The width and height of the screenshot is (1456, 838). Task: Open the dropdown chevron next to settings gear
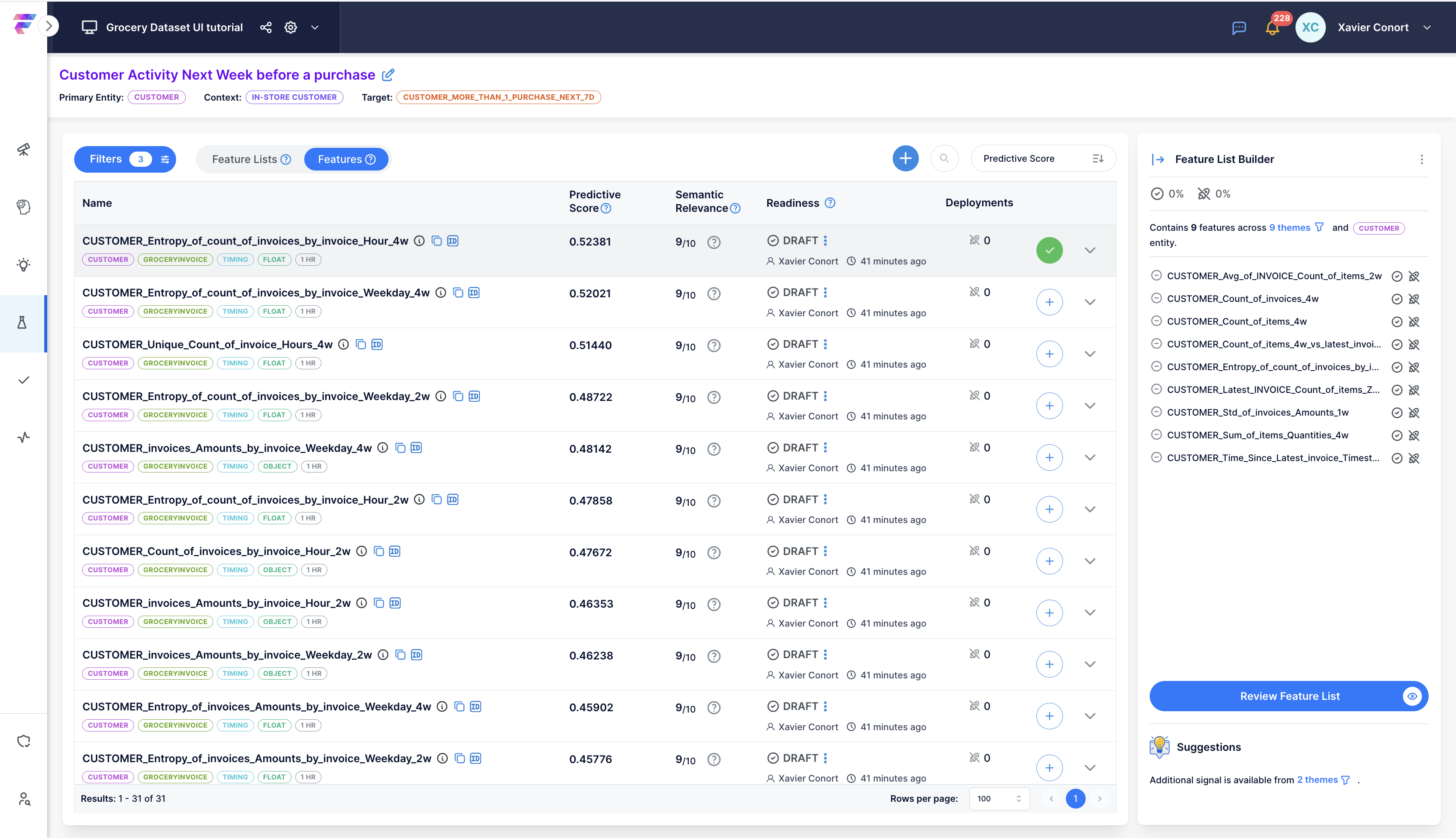(315, 28)
